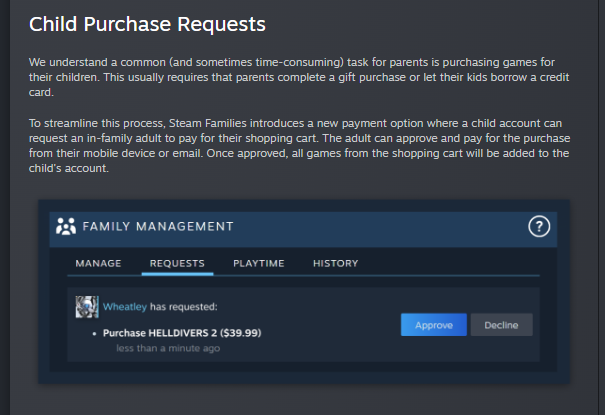Open the help question mark icon
The image size is (605, 415).
pos(539,226)
